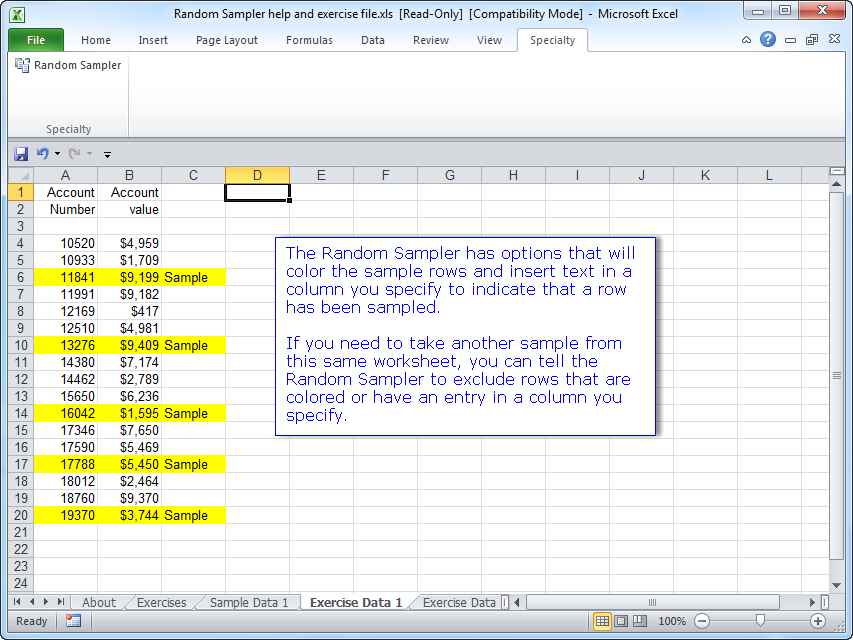Open Microsoft Excel Help question mark
Viewport: 853px width, 640px height.
(x=768, y=40)
